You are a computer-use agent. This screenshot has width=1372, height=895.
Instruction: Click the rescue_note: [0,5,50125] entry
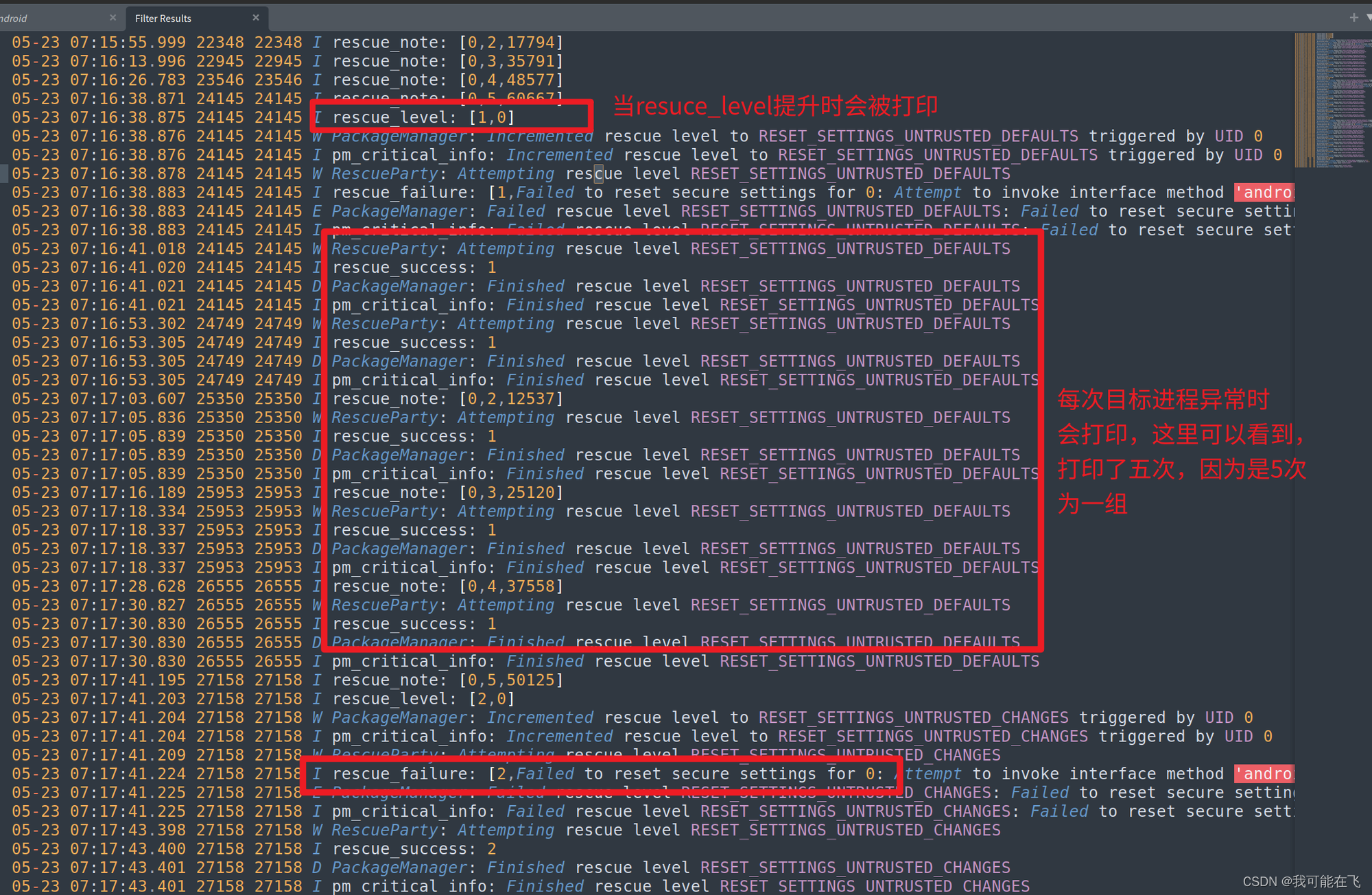pos(447,680)
